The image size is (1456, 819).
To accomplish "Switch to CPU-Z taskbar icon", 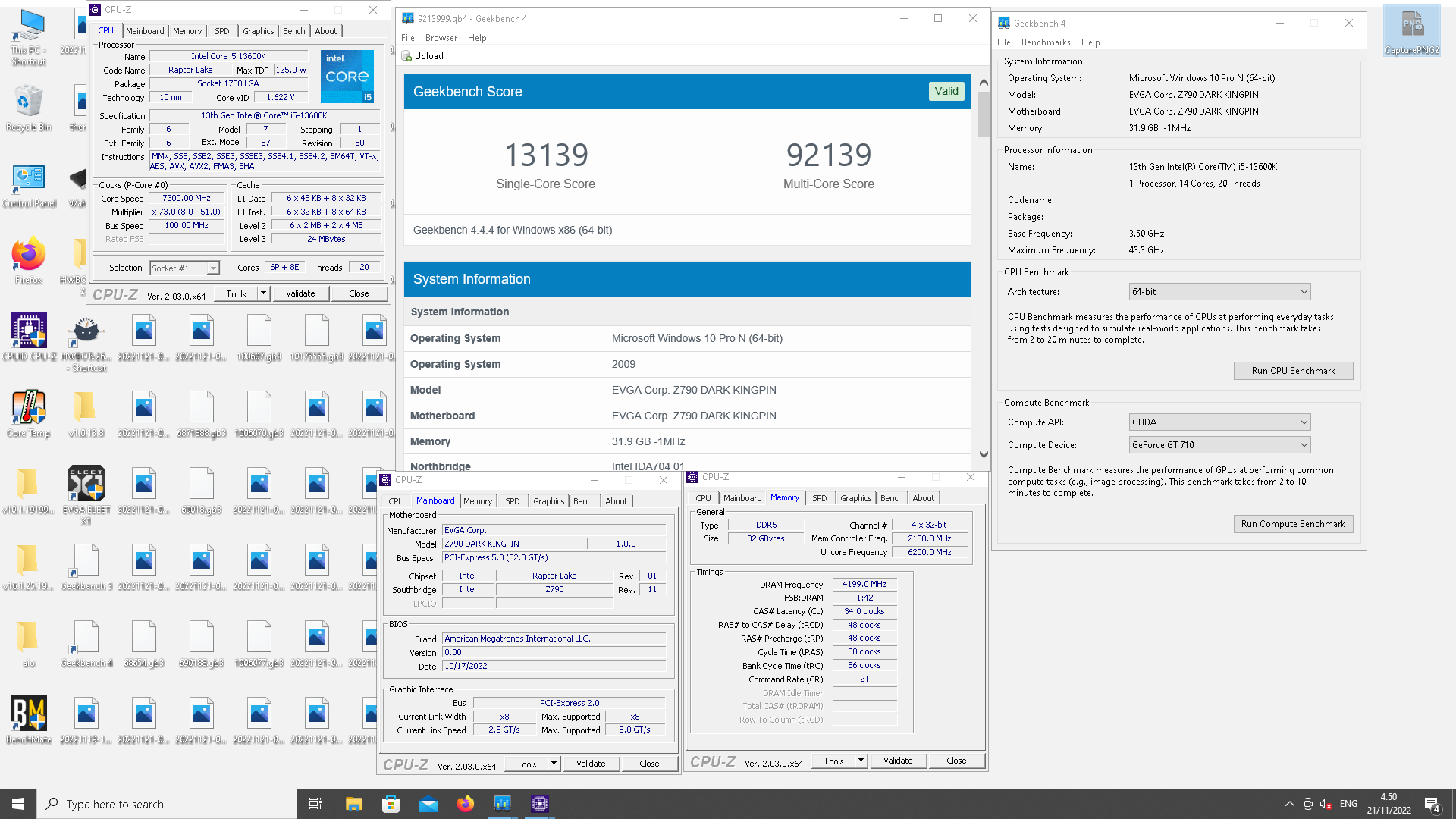I will (x=540, y=804).
